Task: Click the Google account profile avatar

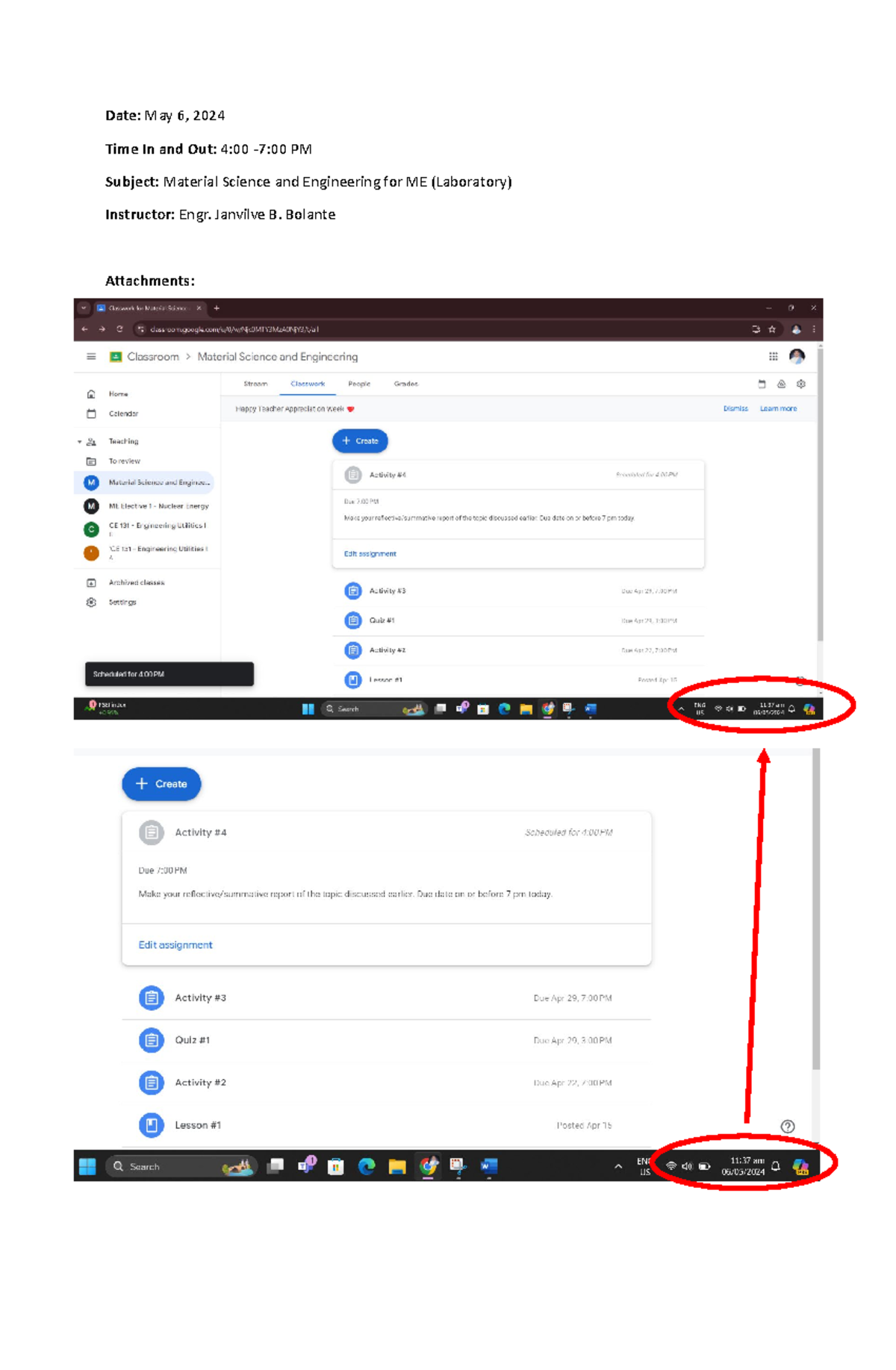Action: coord(797,357)
